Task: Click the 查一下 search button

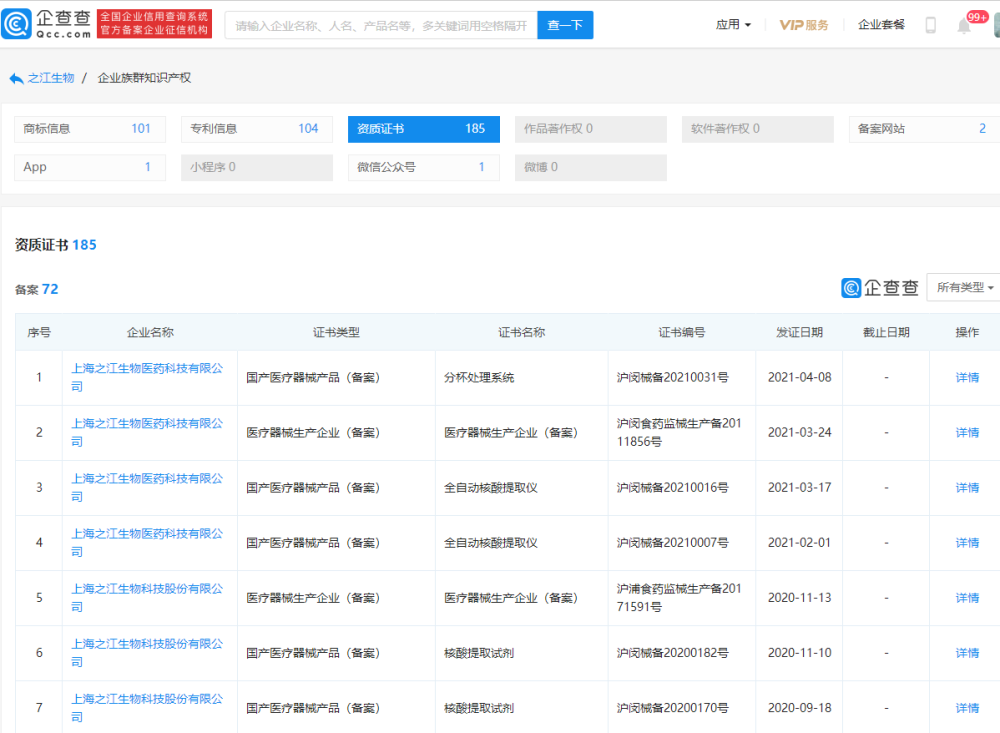Action: (565, 26)
